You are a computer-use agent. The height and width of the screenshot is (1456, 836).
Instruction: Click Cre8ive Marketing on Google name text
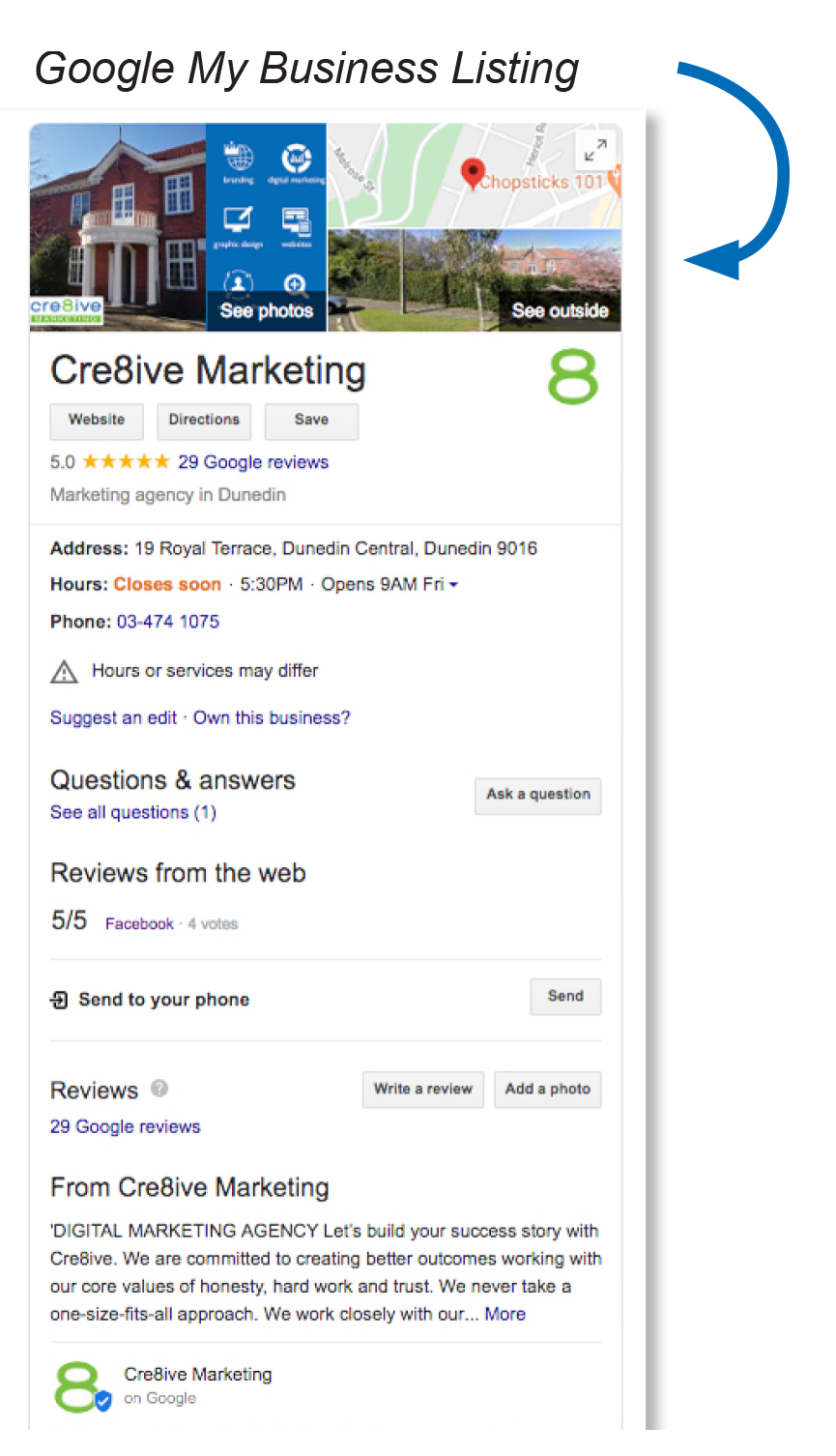pos(198,1375)
